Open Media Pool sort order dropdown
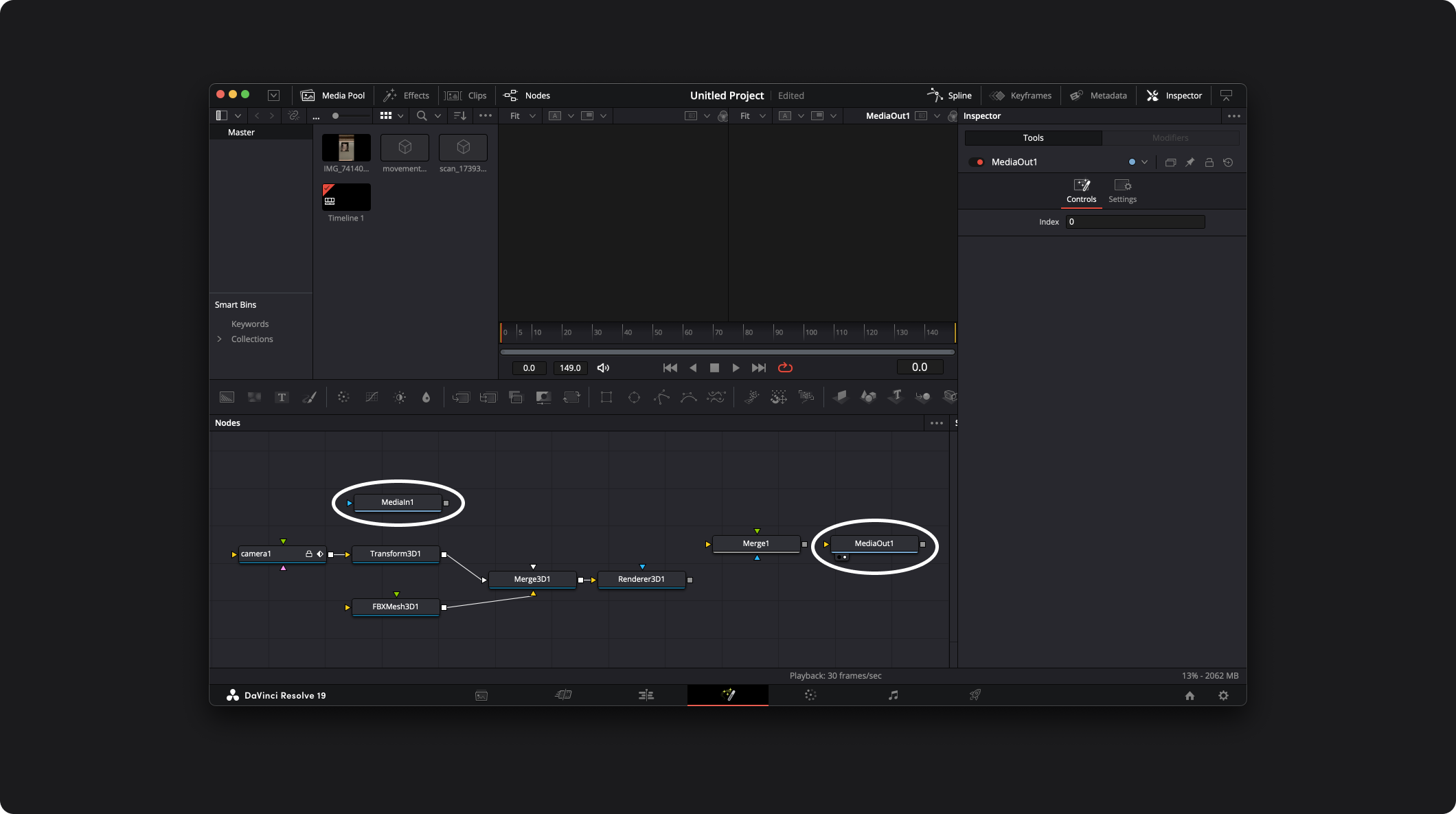Viewport: 1456px width, 814px height. point(460,115)
